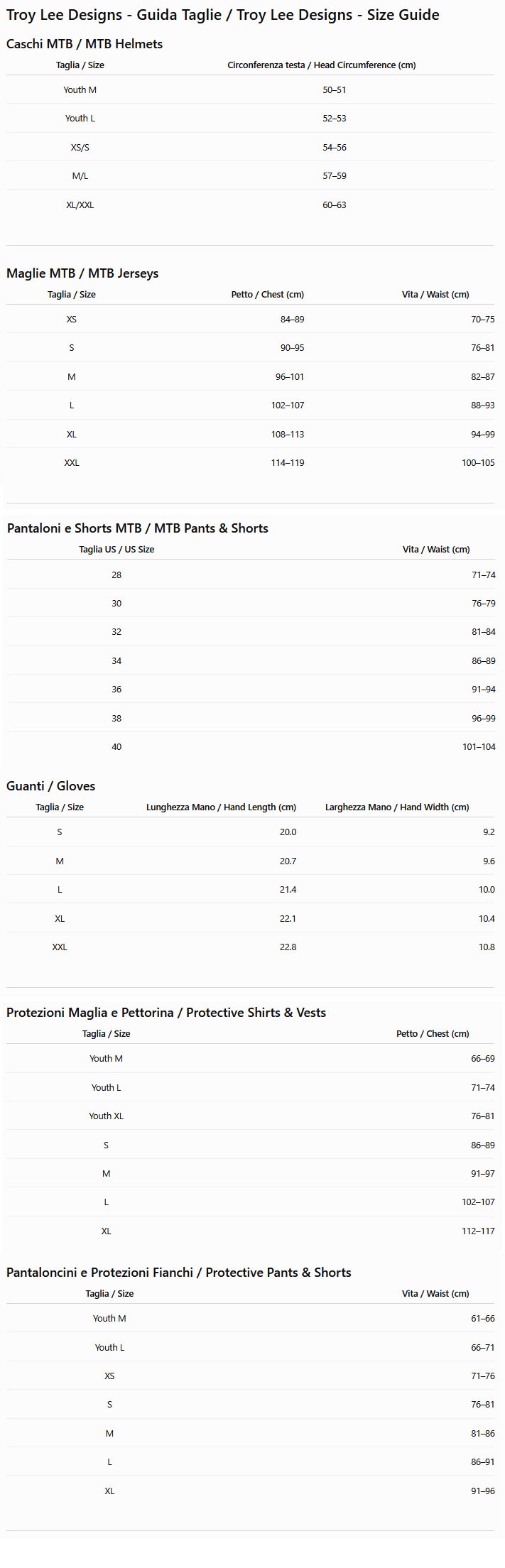Click the 60–63 head circumference value
Viewport: 505px width, 1568px height.
click(x=335, y=205)
